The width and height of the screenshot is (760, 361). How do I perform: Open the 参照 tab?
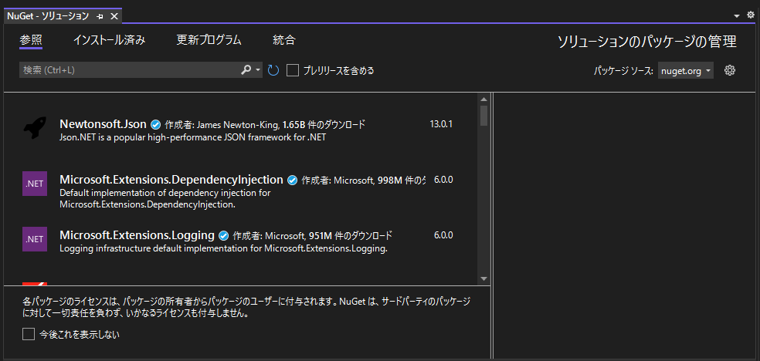pos(31,40)
